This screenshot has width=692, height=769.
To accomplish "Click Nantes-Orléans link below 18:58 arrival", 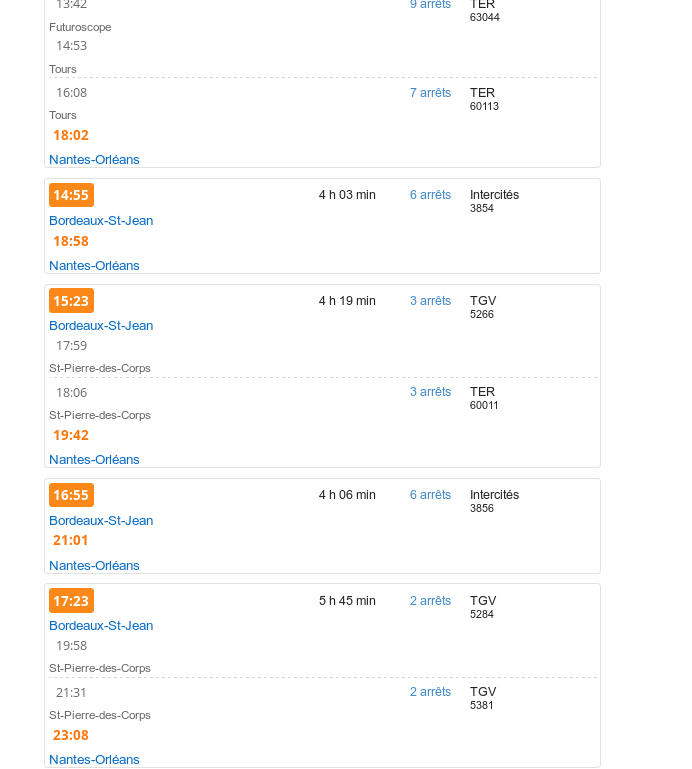I will point(94,265).
